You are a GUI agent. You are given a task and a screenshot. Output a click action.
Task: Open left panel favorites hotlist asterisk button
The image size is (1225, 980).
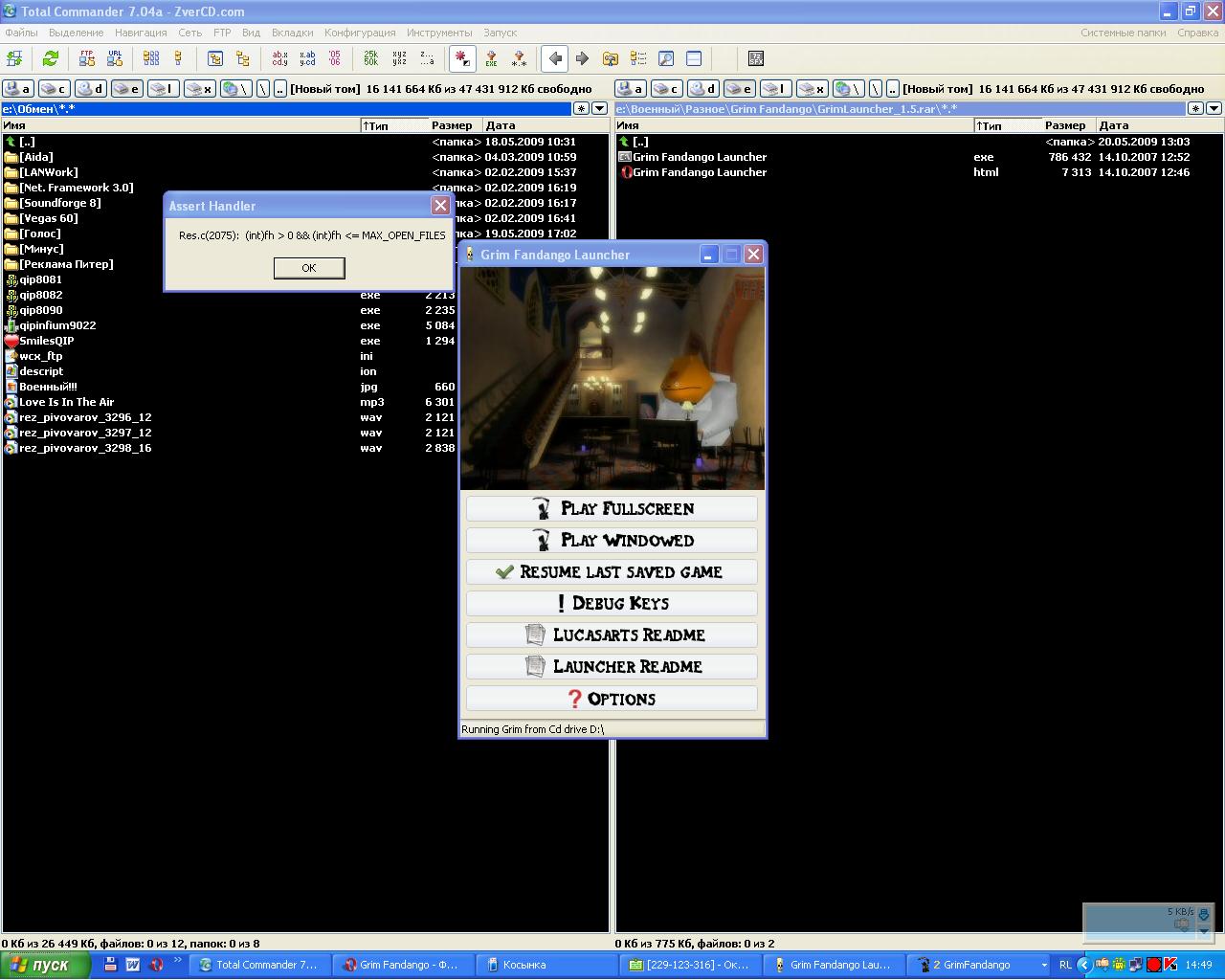tap(581, 109)
